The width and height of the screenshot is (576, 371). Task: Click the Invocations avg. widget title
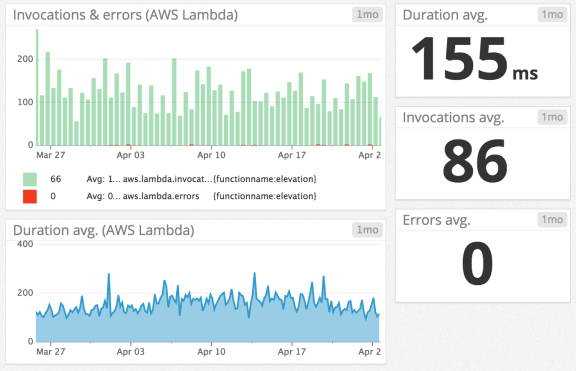[453, 118]
